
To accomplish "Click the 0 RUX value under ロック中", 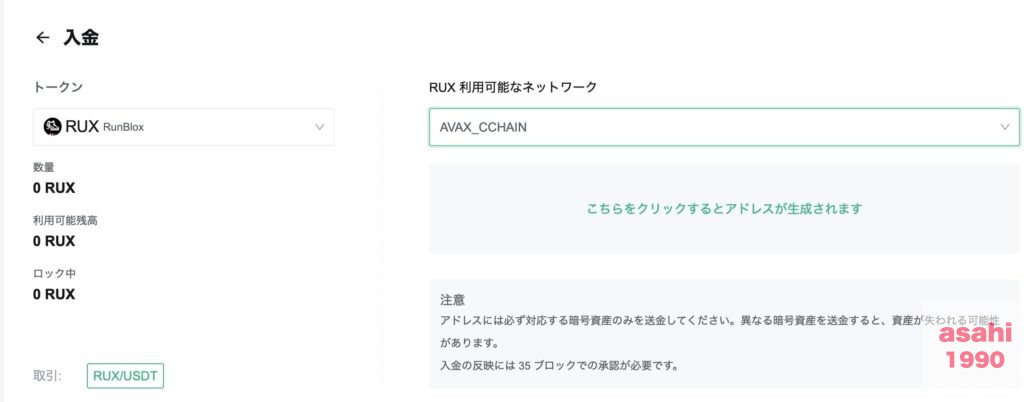I will coord(54,294).
